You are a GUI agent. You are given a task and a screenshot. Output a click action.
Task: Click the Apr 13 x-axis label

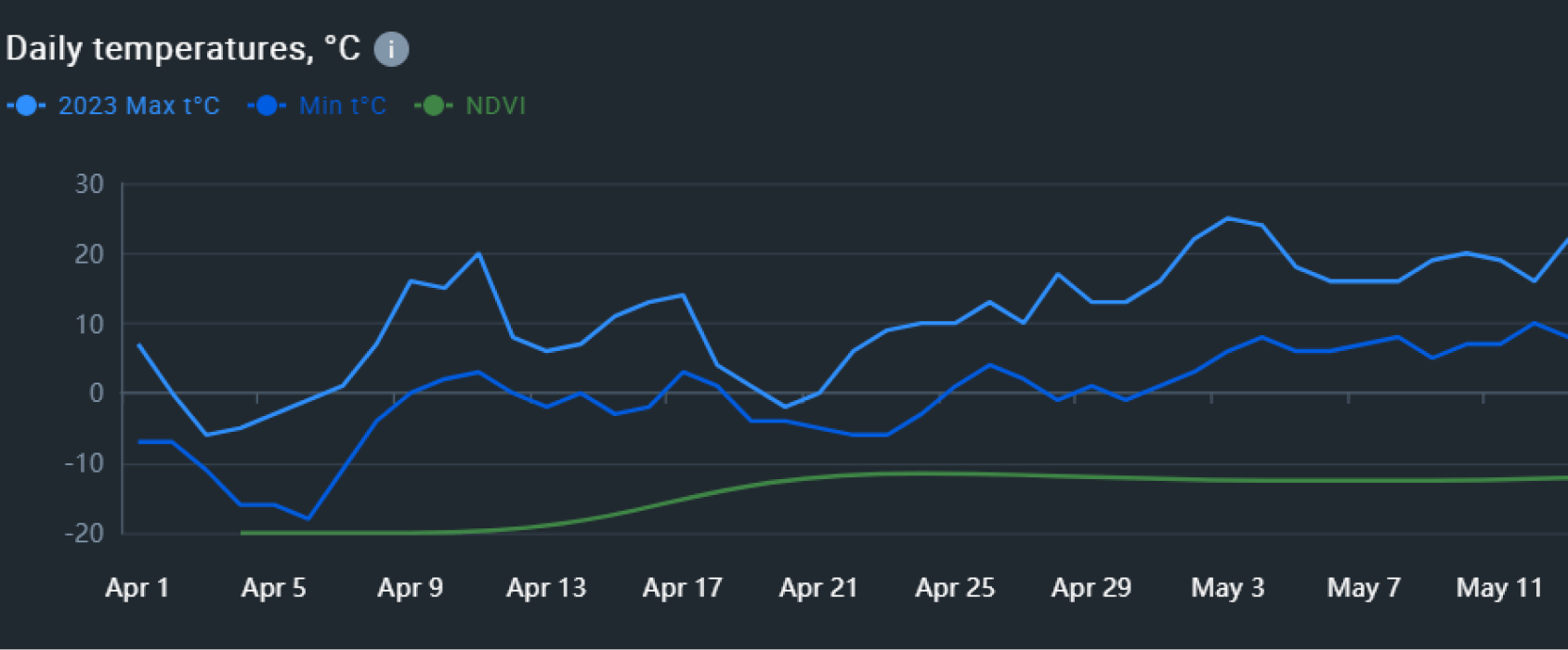tap(546, 588)
